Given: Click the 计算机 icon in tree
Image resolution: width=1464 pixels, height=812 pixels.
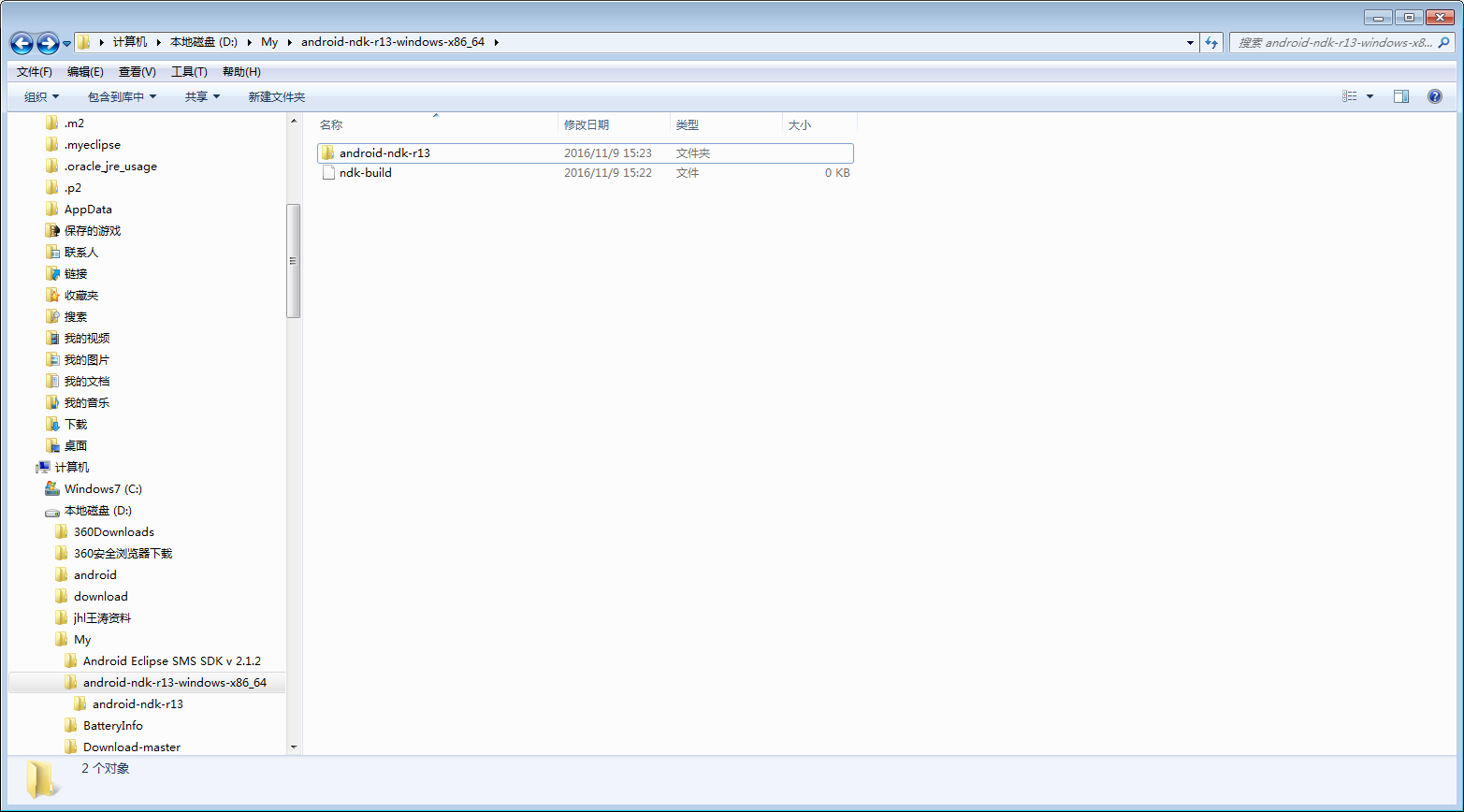Looking at the screenshot, I should (x=43, y=467).
